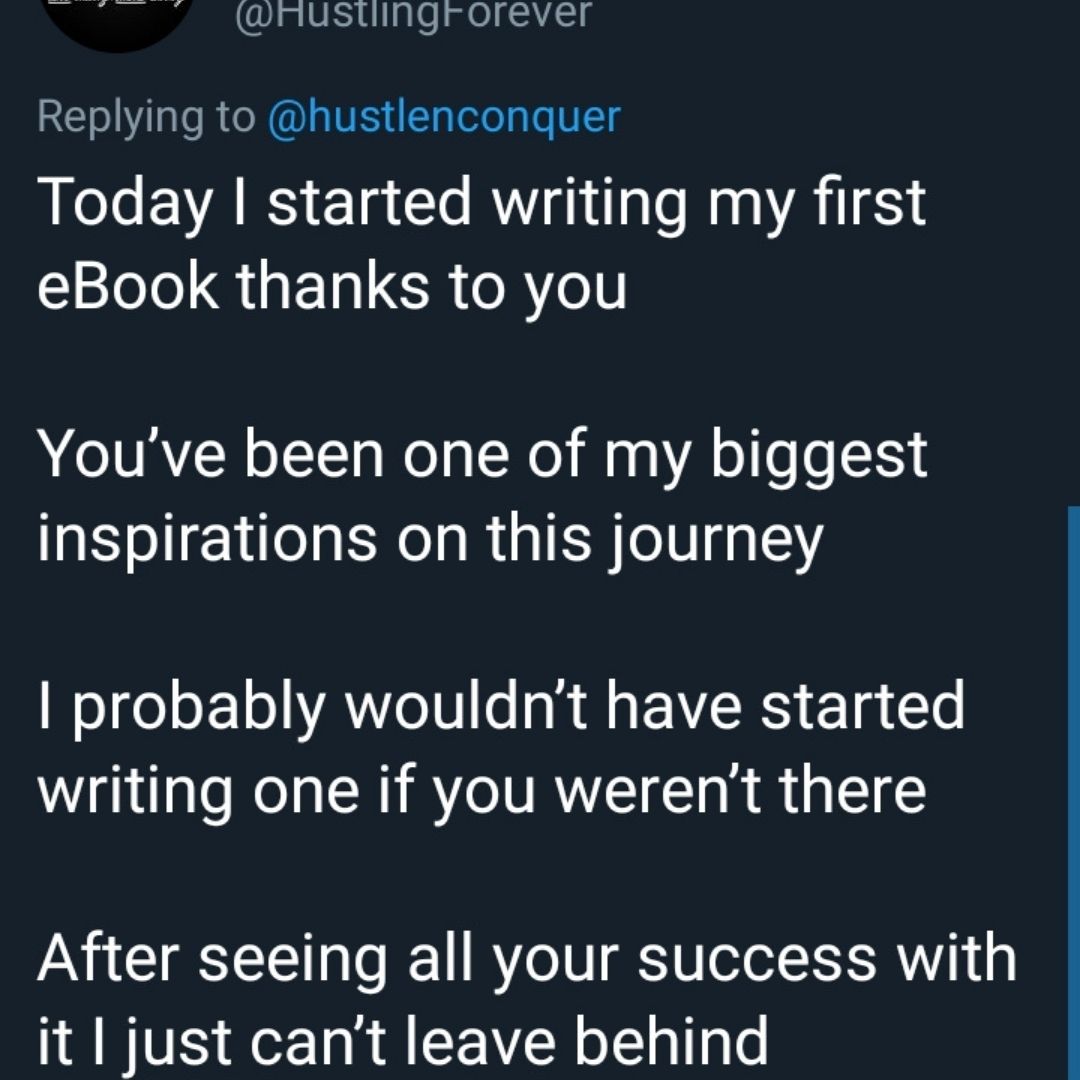Screen dimensions: 1080x1080
Task: Tap the line "I probably wouldn't have started"
Action: click(501, 707)
